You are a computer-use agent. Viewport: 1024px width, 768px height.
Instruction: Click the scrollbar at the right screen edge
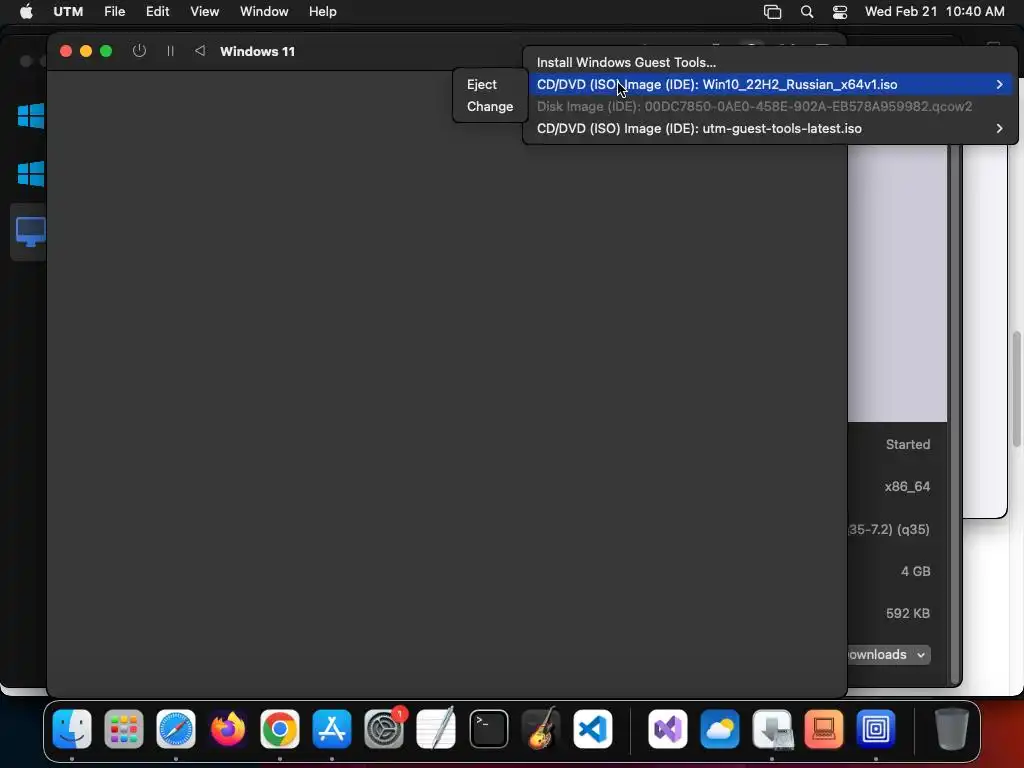(x=1017, y=390)
